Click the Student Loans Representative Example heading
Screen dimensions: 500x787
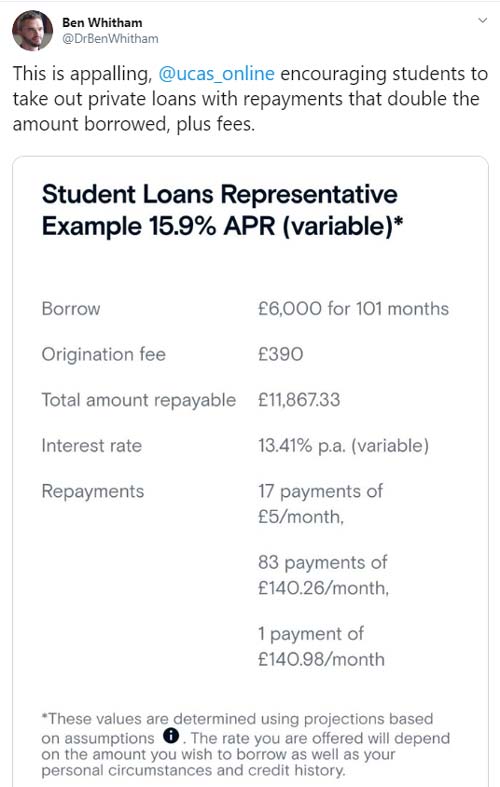coord(222,210)
